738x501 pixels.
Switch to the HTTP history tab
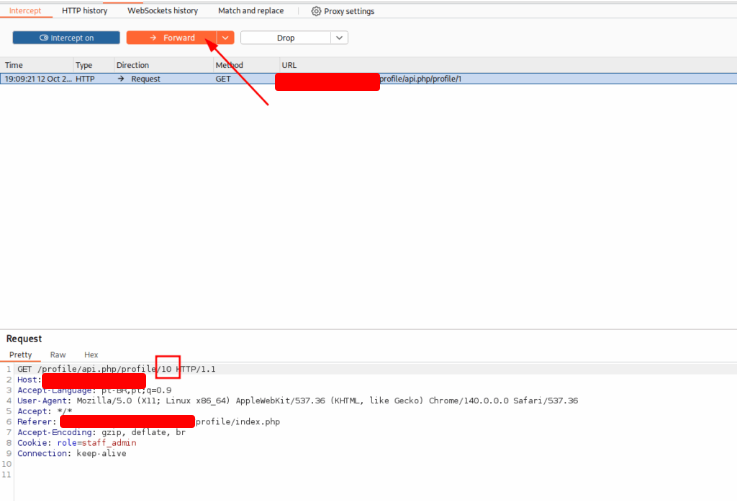(x=84, y=11)
